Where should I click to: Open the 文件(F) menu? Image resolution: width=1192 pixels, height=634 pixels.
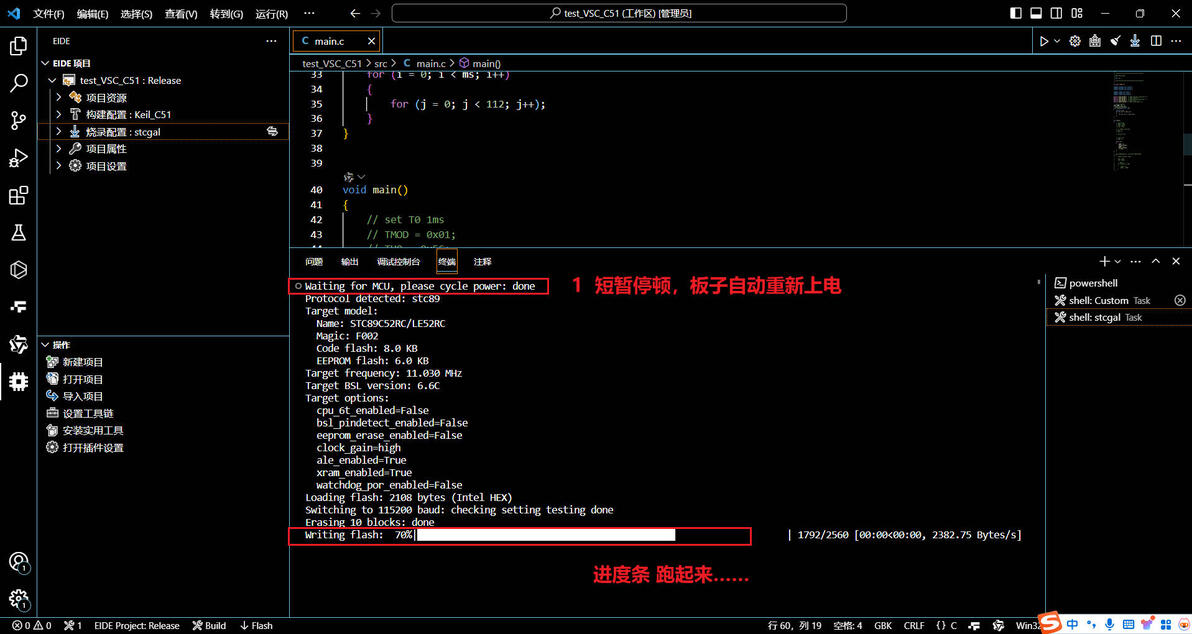pyautogui.click(x=49, y=14)
